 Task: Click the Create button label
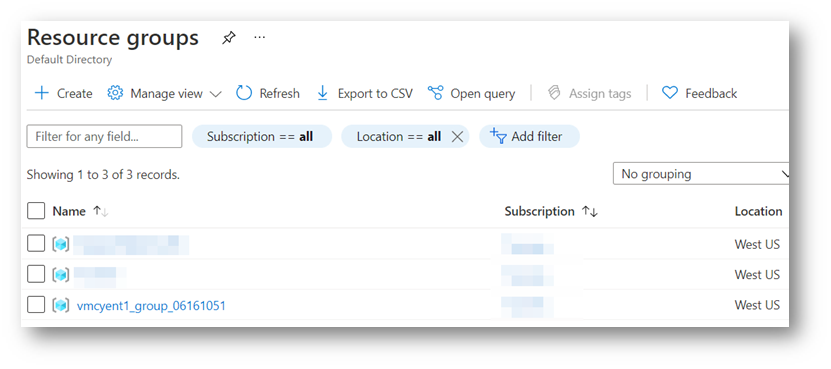pyautogui.click(x=74, y=94)
